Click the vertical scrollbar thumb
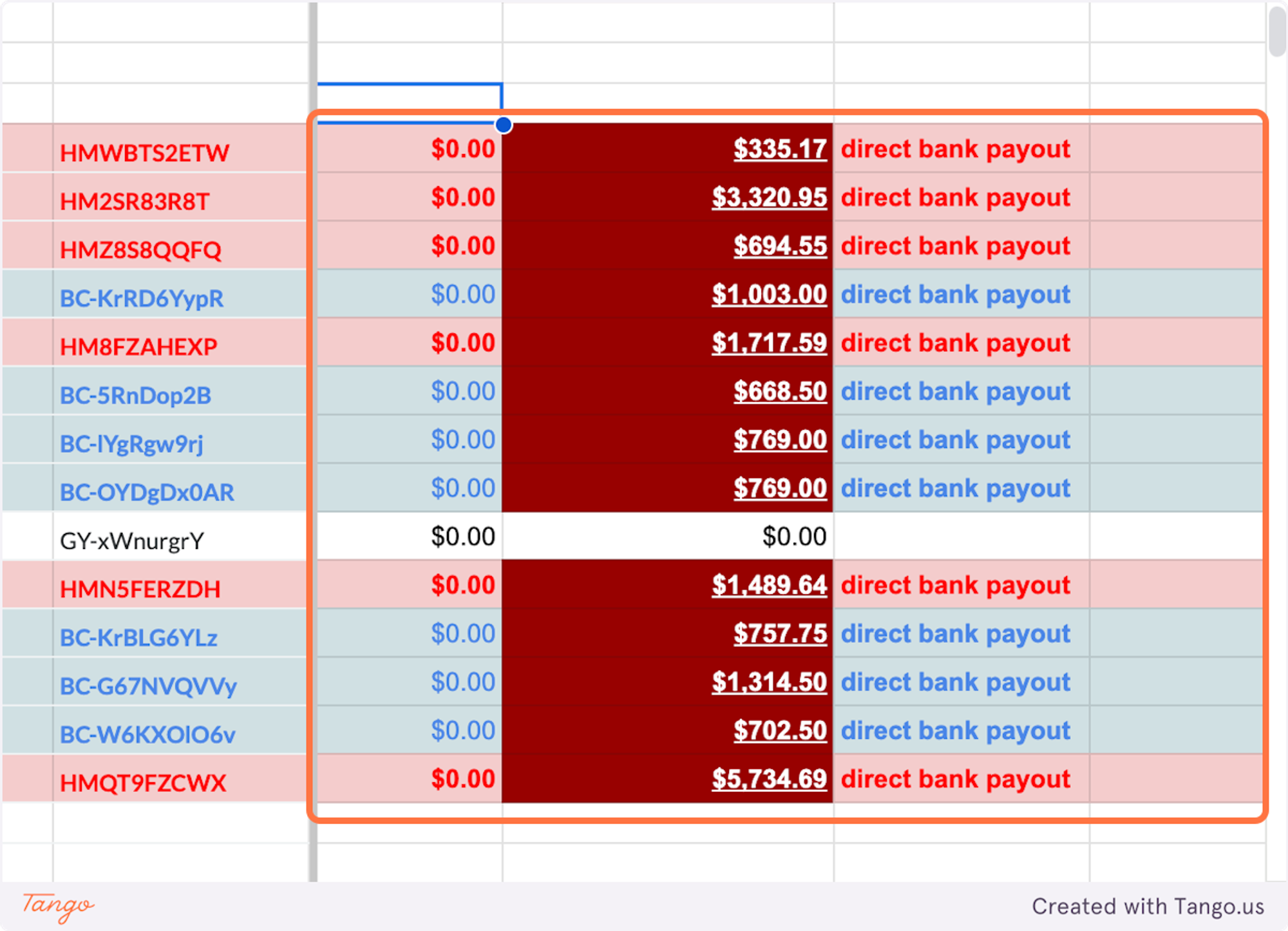 1276,31
